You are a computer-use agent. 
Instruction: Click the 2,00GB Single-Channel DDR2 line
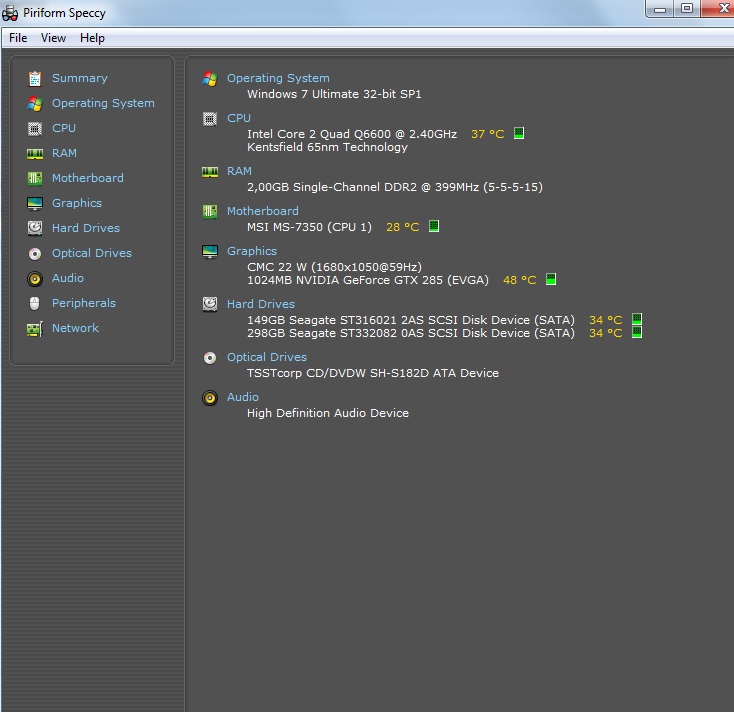395,187
